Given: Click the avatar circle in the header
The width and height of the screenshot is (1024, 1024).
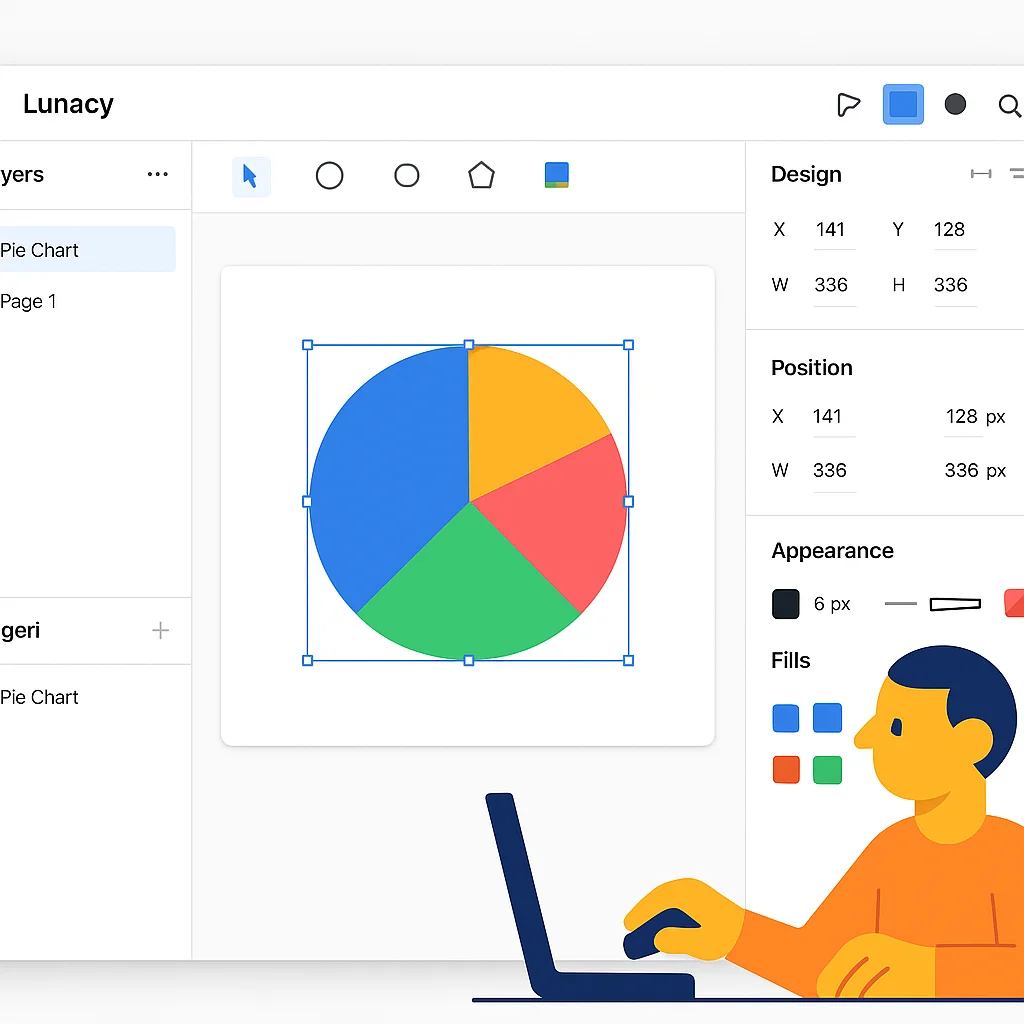Looking at the screenshot, I should (955, 104).
